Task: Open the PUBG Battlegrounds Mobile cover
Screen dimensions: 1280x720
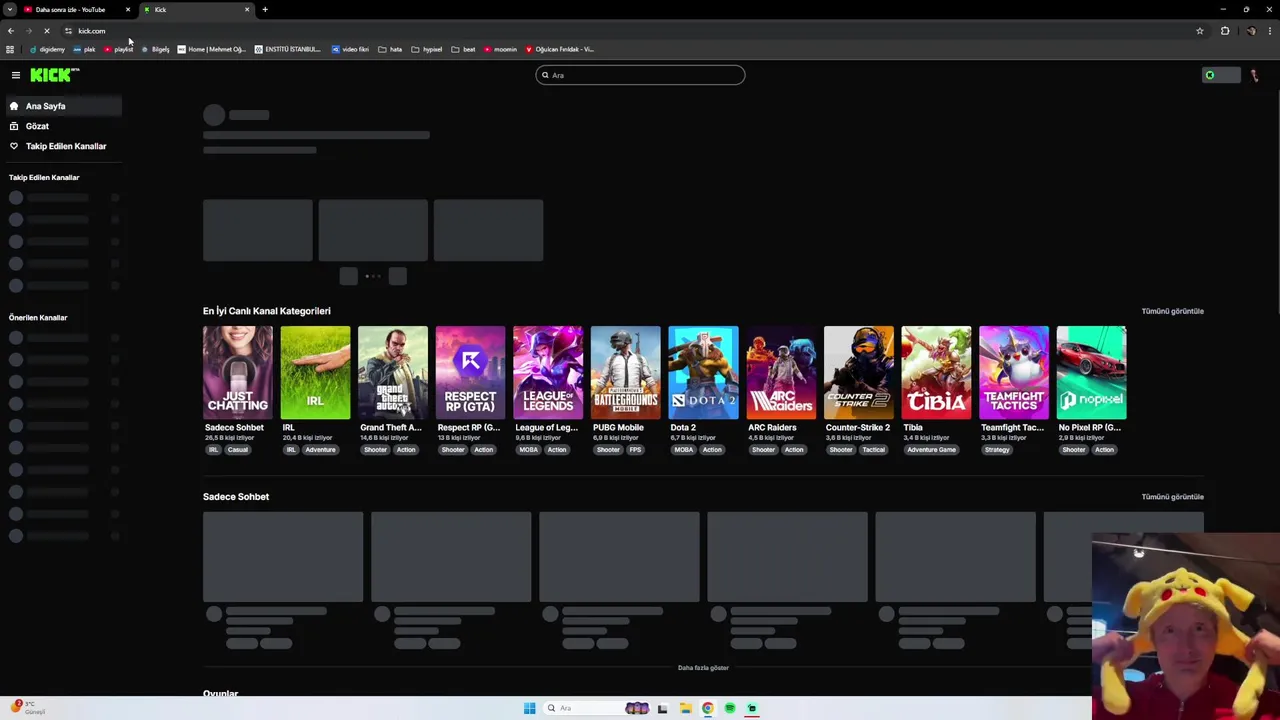Action: 625,372
